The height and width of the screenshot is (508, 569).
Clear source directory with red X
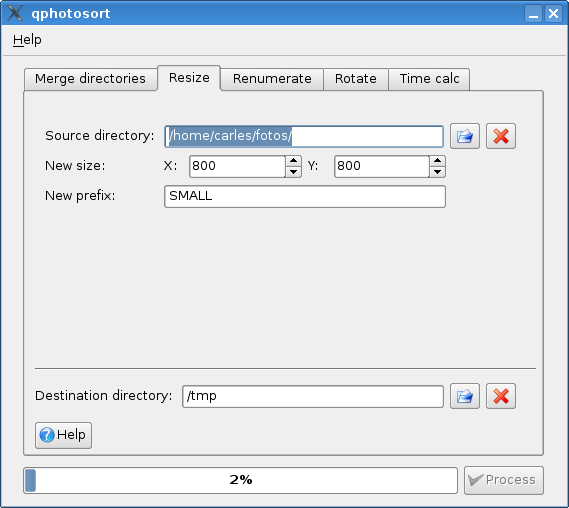coord(501,136)
